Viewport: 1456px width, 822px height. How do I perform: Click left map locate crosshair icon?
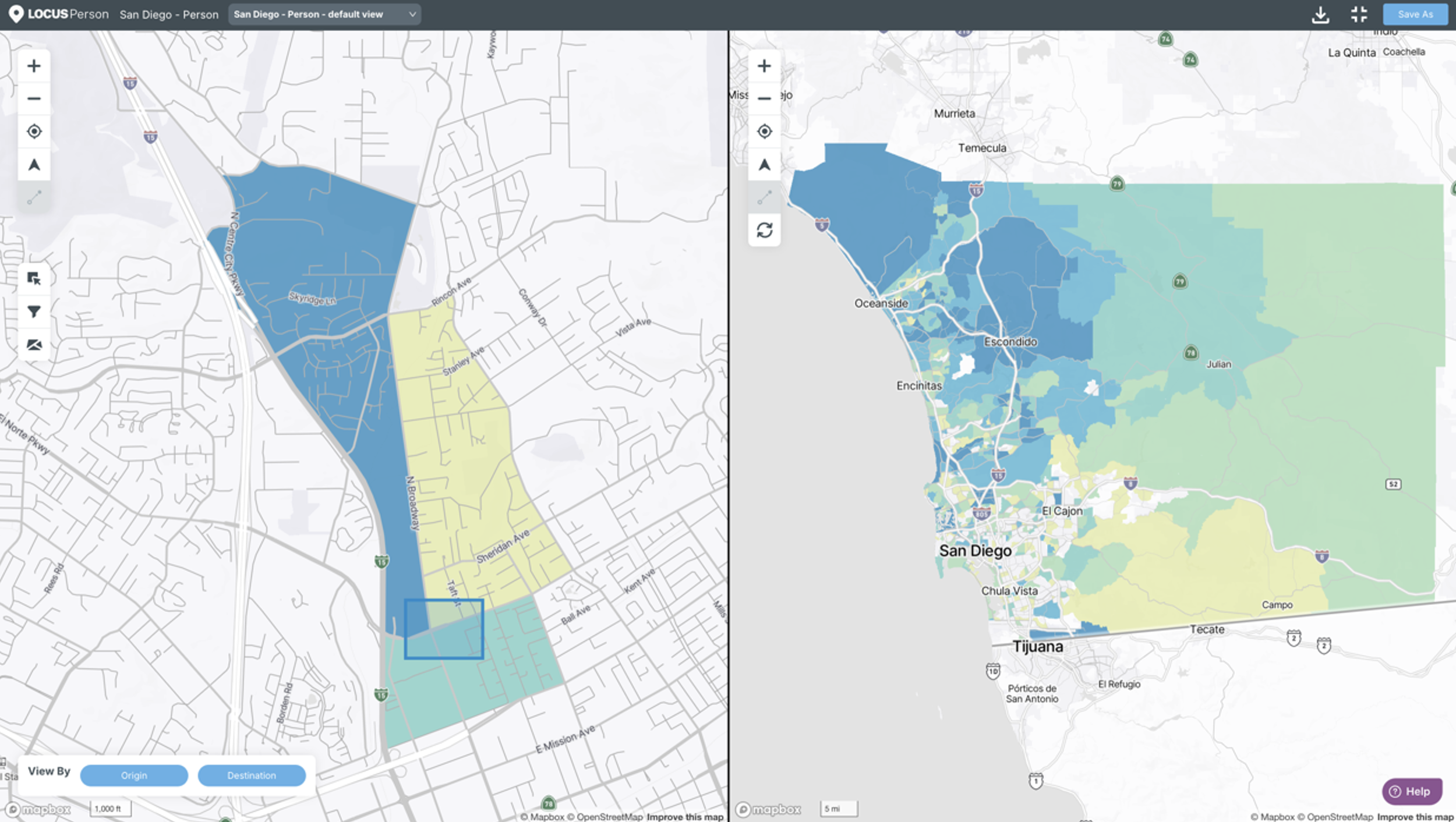[34, 132]
